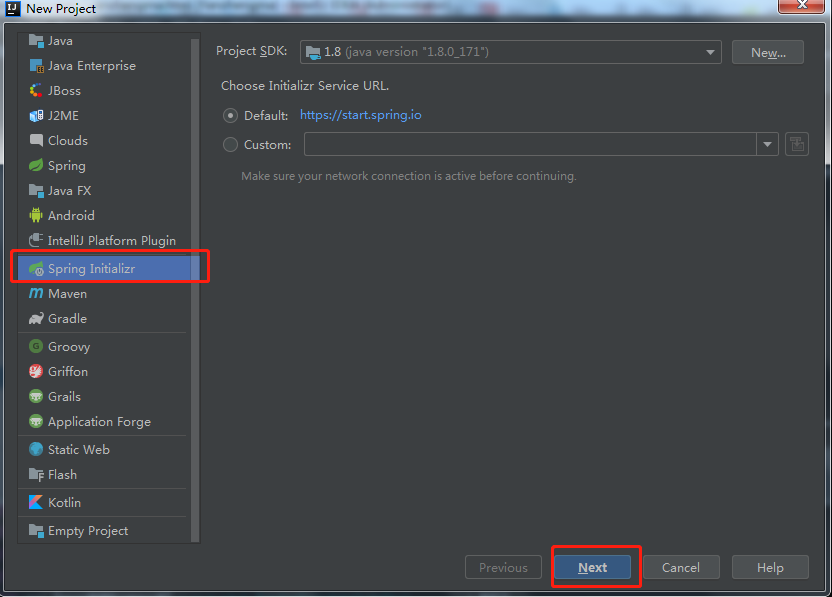Click the Flash icon
Image resolution: width=832 pixels, height=597 pixels.
tap(36, 474)
